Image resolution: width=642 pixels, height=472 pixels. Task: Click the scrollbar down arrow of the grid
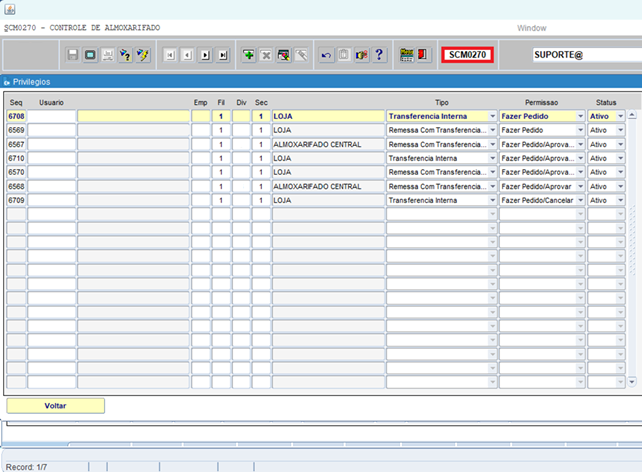coord(632,382)
